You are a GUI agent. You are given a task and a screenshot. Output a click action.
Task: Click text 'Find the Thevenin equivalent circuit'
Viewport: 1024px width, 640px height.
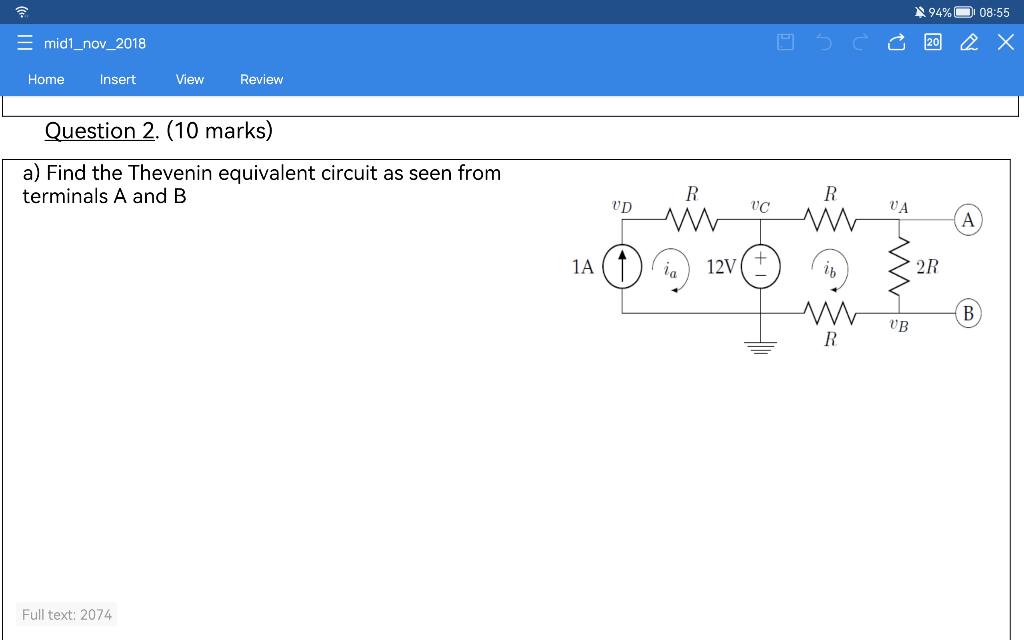pos(212,173)
